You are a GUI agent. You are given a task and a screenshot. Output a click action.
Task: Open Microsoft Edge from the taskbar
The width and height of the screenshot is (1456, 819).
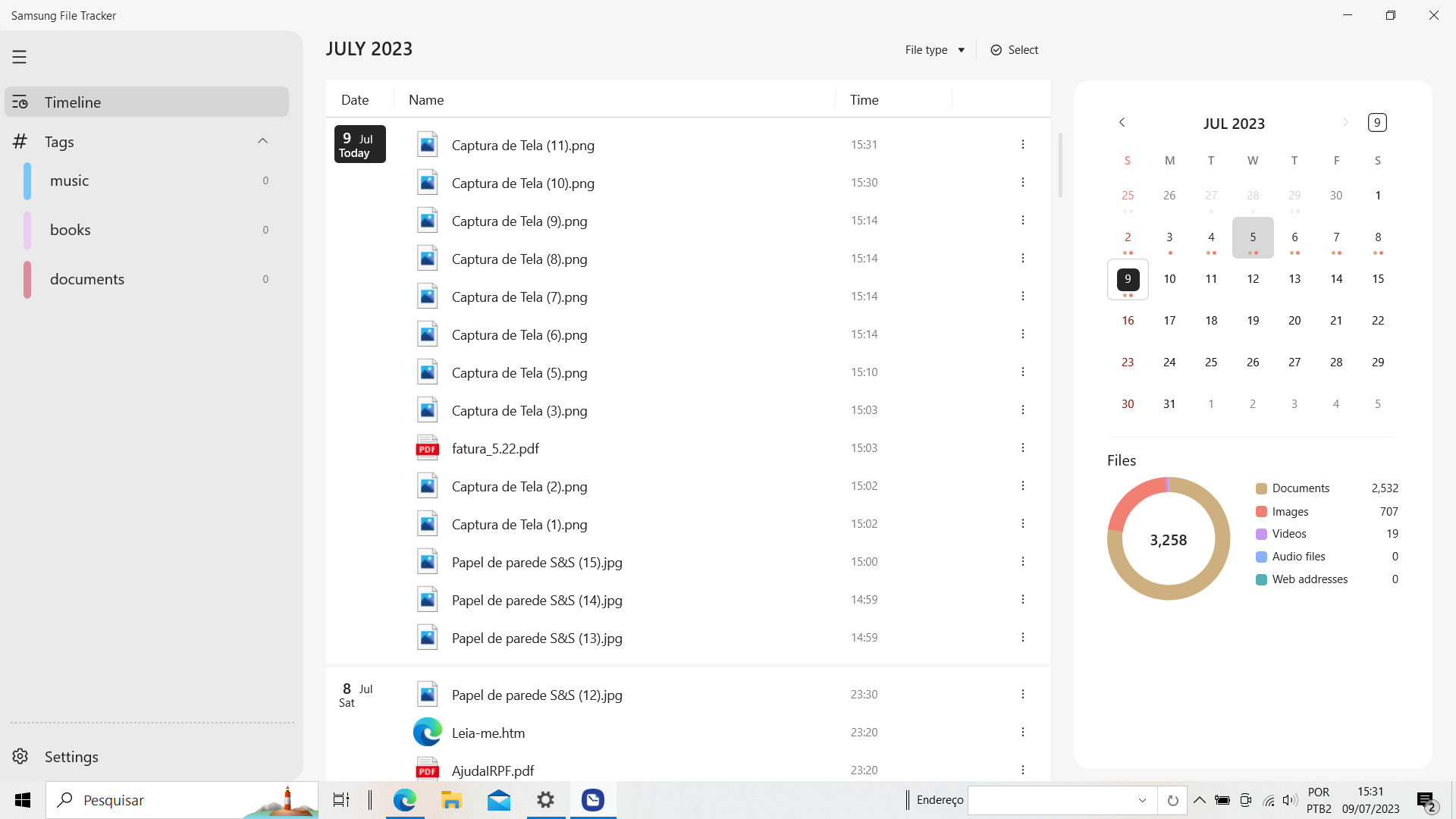coord(404,800)
